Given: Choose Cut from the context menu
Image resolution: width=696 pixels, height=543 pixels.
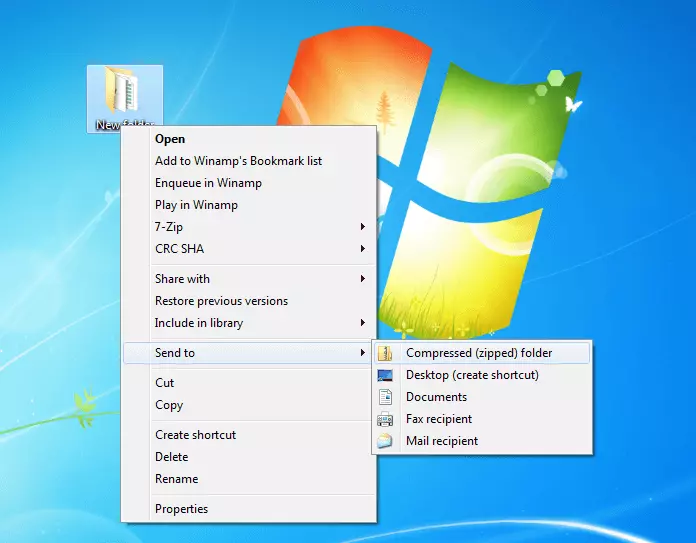Looking at the screenshot, I should tap(249, 383).
